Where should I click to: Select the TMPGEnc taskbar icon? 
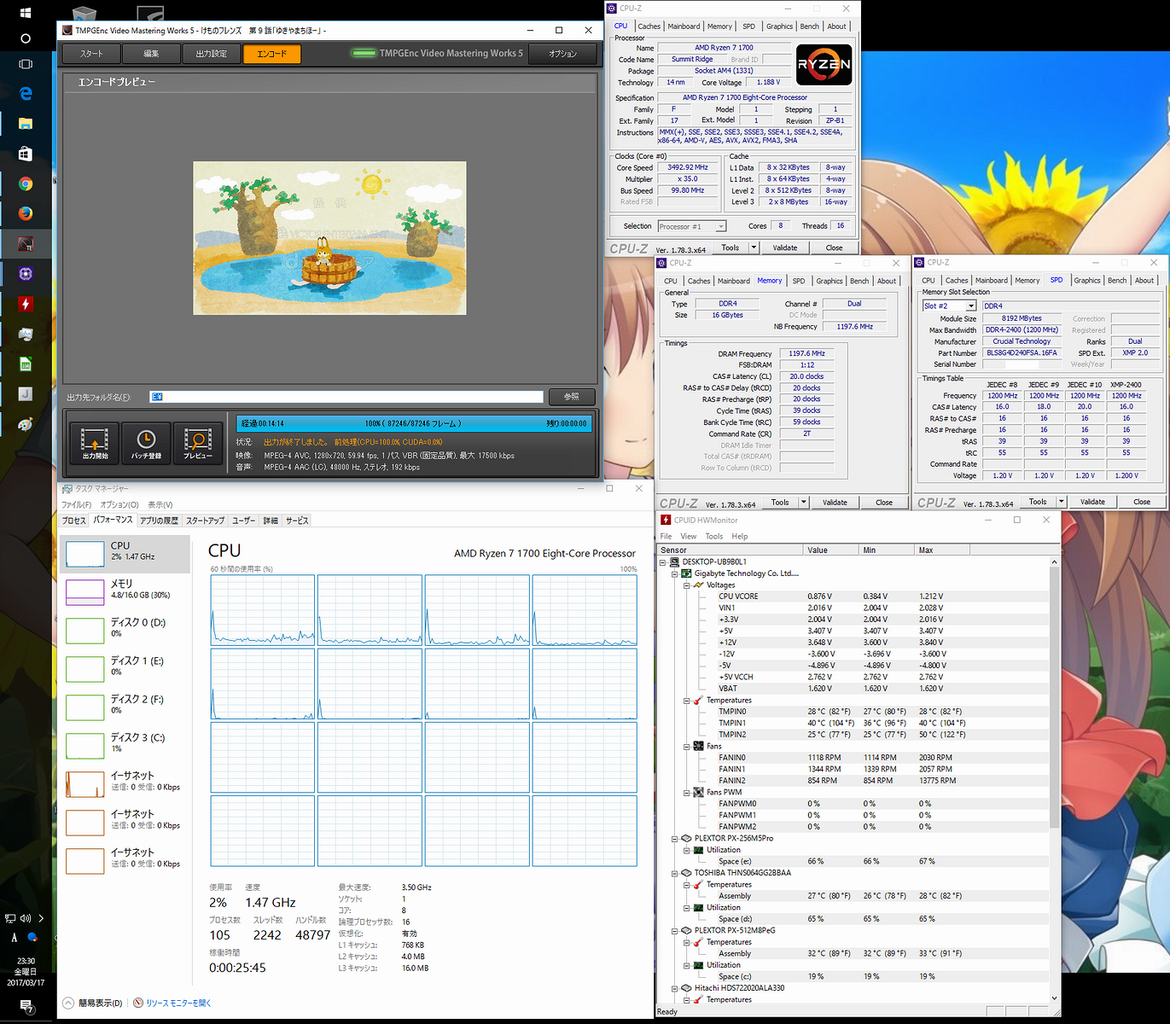tap(25, 243)
